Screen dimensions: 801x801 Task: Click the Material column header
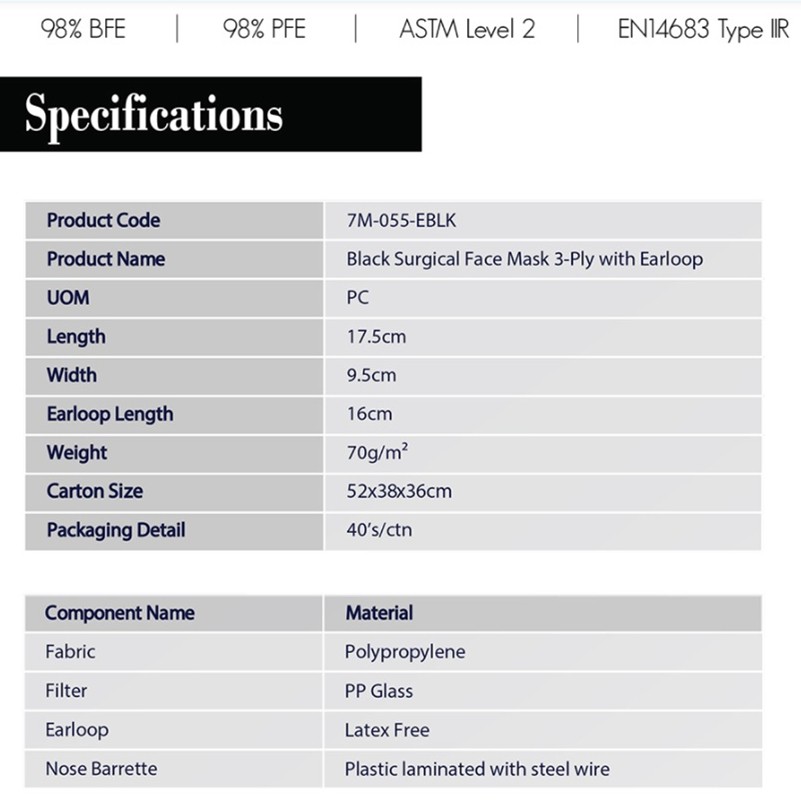coord(379,613)
